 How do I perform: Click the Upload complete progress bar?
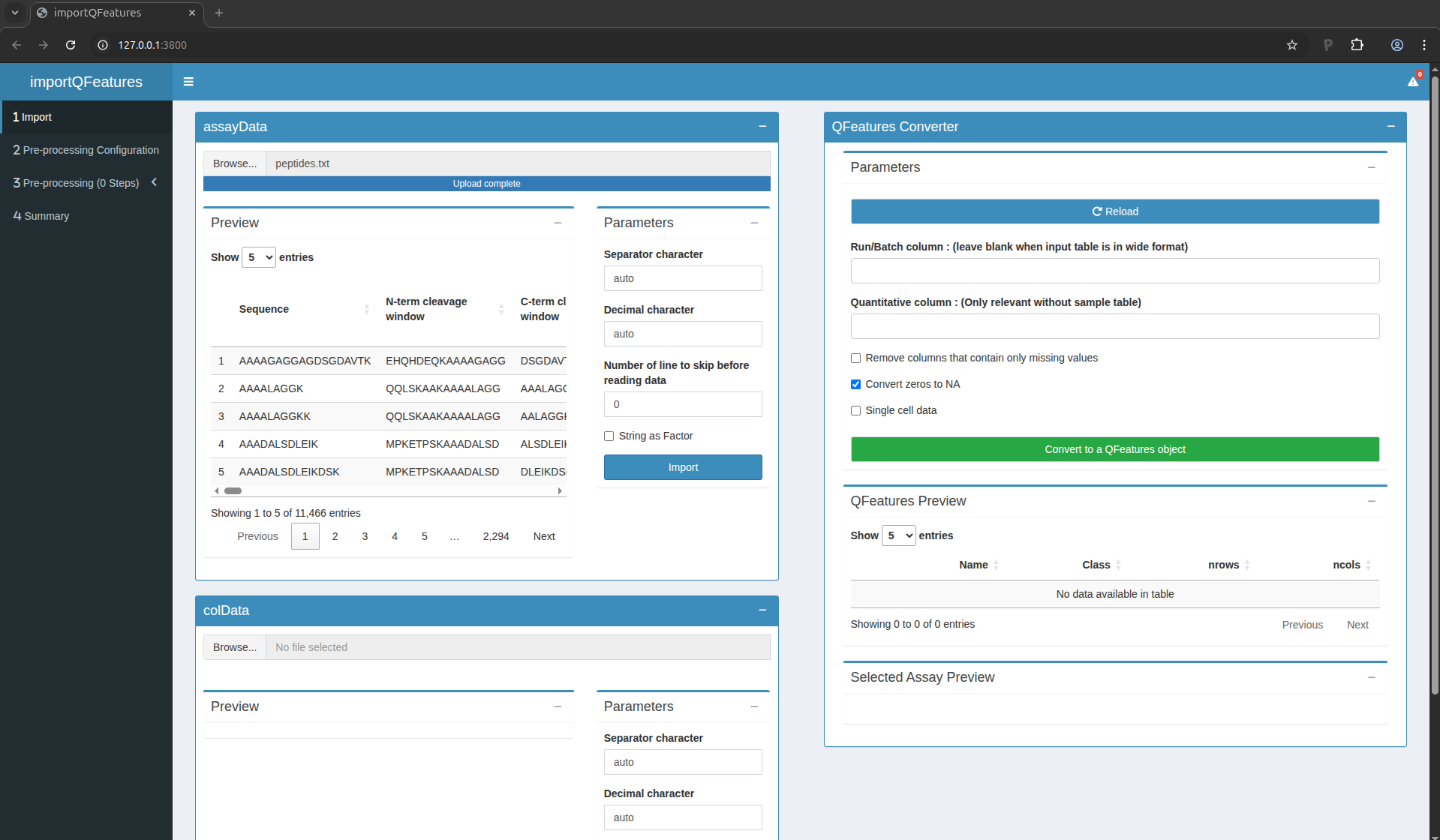[486, 184]
